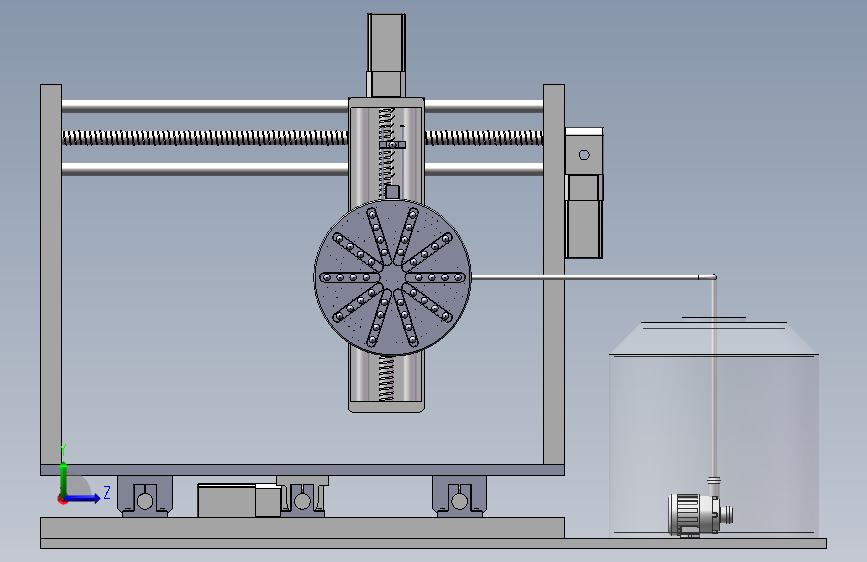Pick the pump inside the tank
Viewport: 867px width, 562px height.
point(700,514)
